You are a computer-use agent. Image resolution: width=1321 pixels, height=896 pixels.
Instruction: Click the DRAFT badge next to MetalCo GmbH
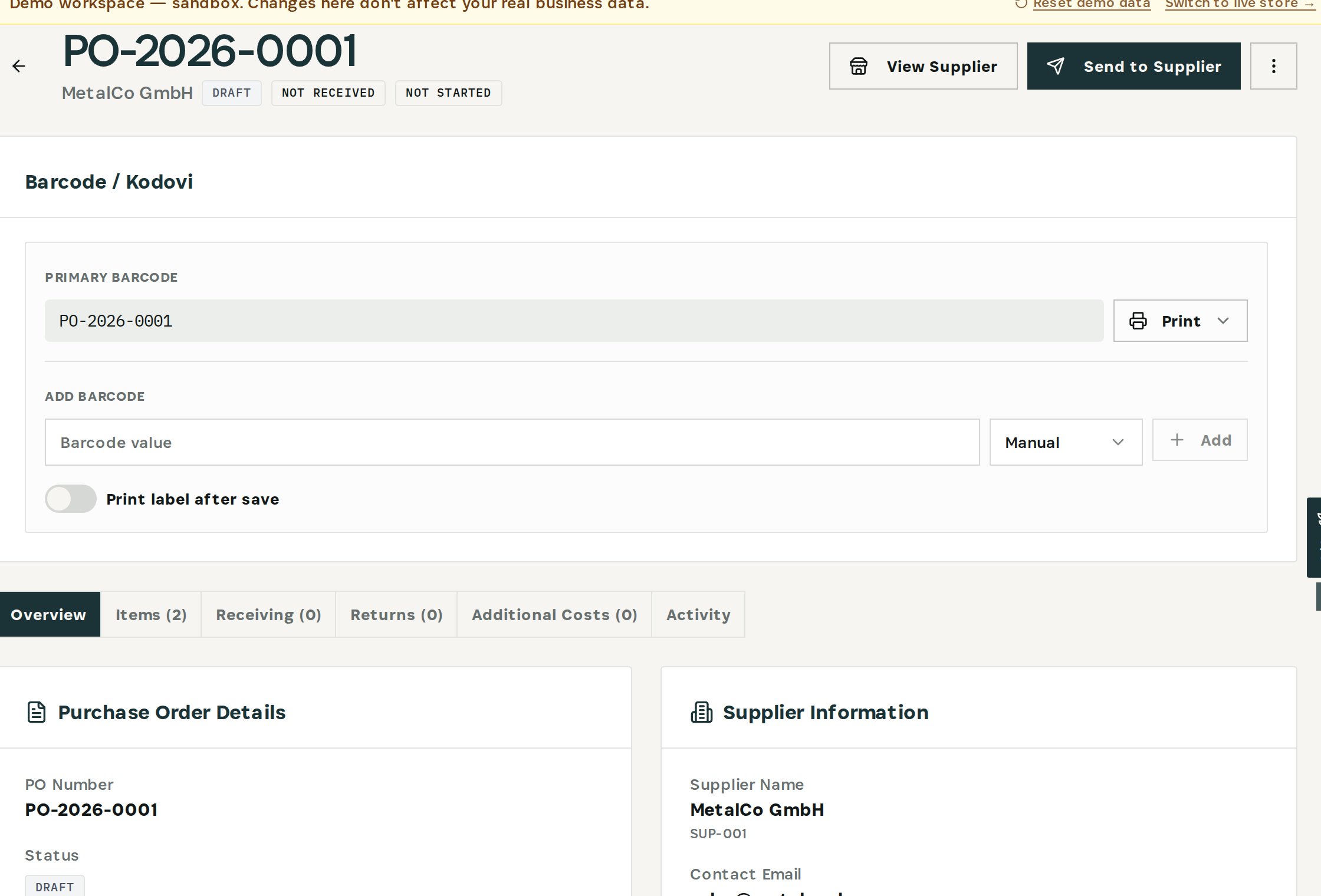(232, 93)
